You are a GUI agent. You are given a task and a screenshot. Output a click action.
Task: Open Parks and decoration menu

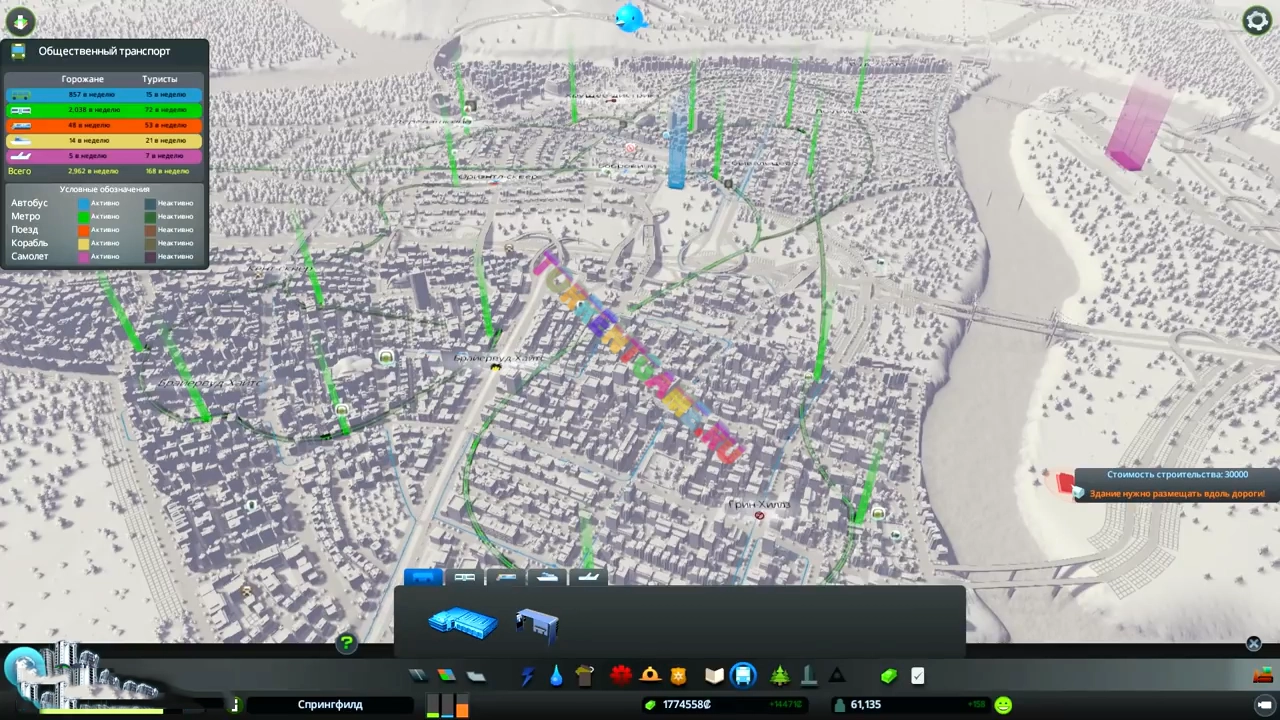tap(780, 676)
